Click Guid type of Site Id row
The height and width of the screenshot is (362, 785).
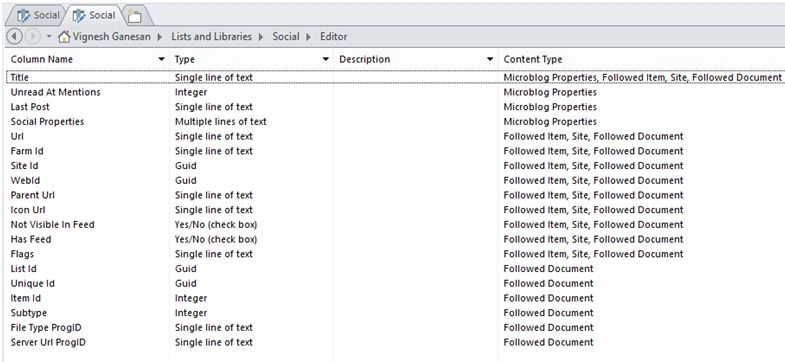[185, 166]
